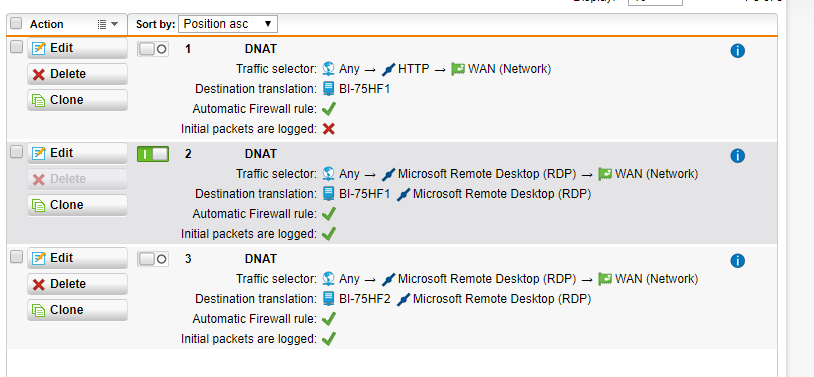This screenshot has width=814, height=377.
Task: Open info icon for DNAT rule 2
Action: pyautogui.click(x=737, y=156)
